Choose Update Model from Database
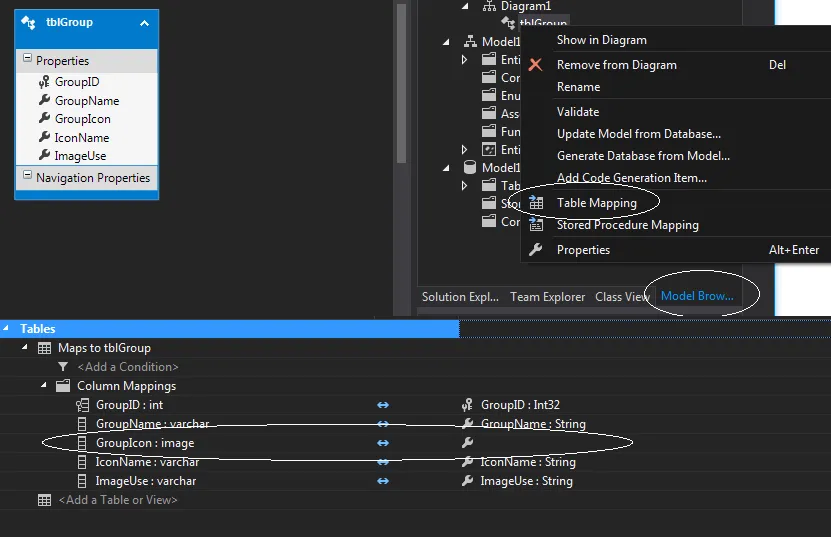 pyautogui.click(x=639, y=134)
